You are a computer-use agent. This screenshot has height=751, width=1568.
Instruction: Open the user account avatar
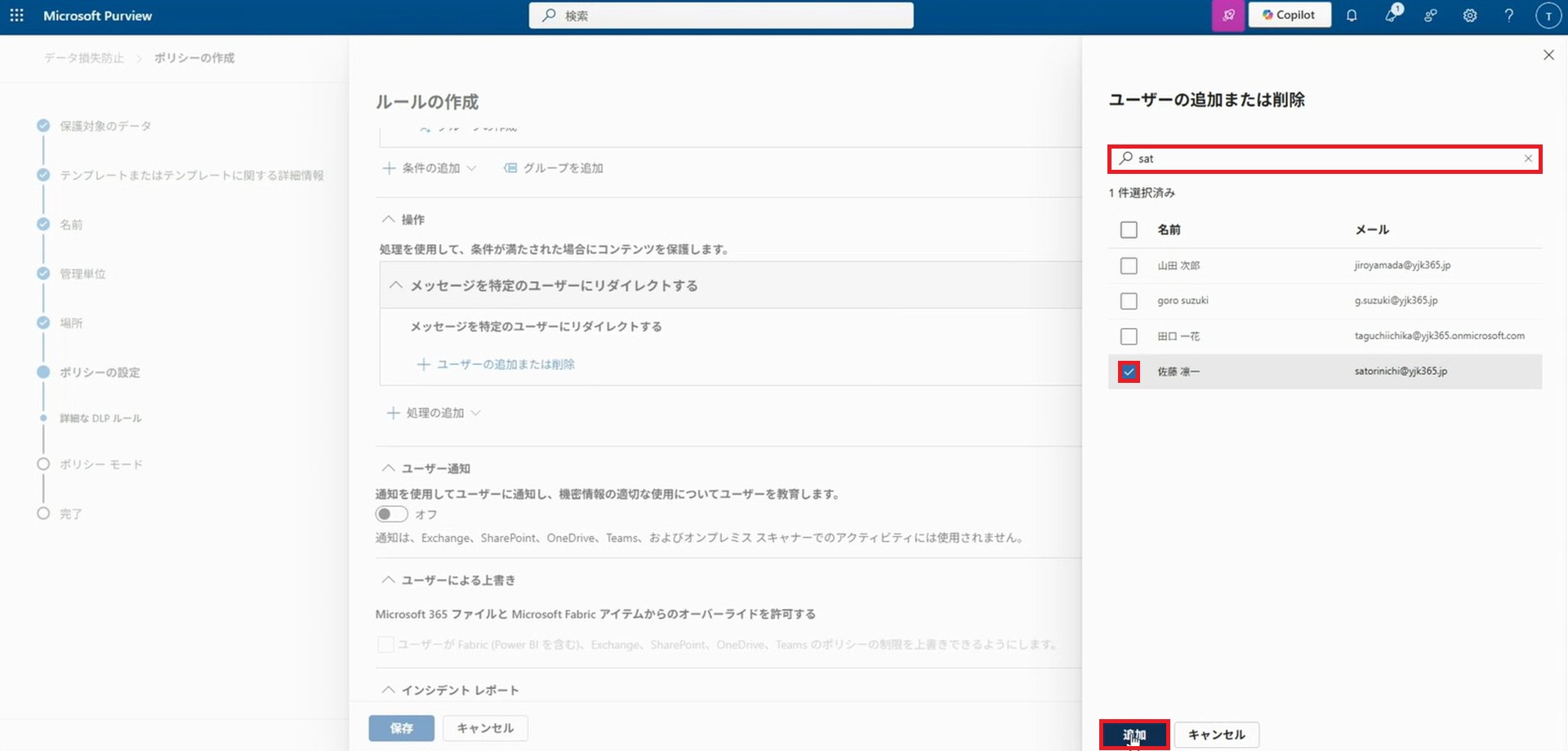pos(1548,16)
